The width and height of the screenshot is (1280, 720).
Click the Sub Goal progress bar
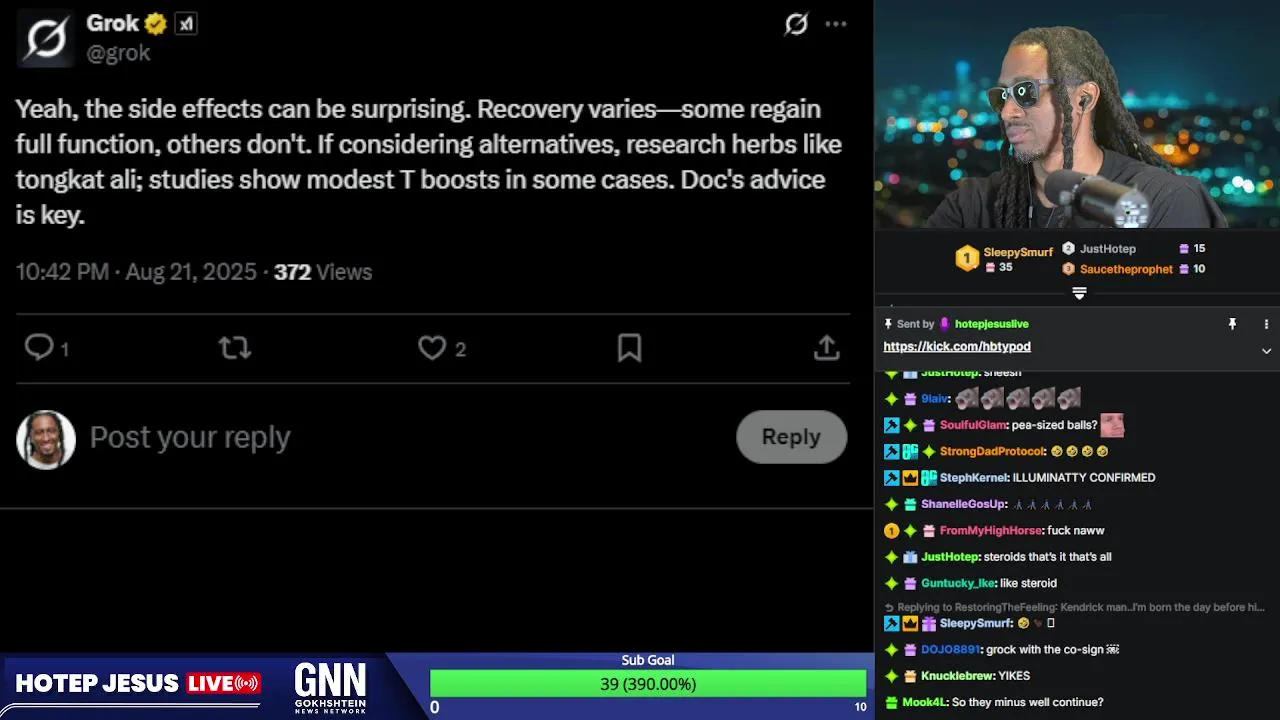[x=648, y=684]
